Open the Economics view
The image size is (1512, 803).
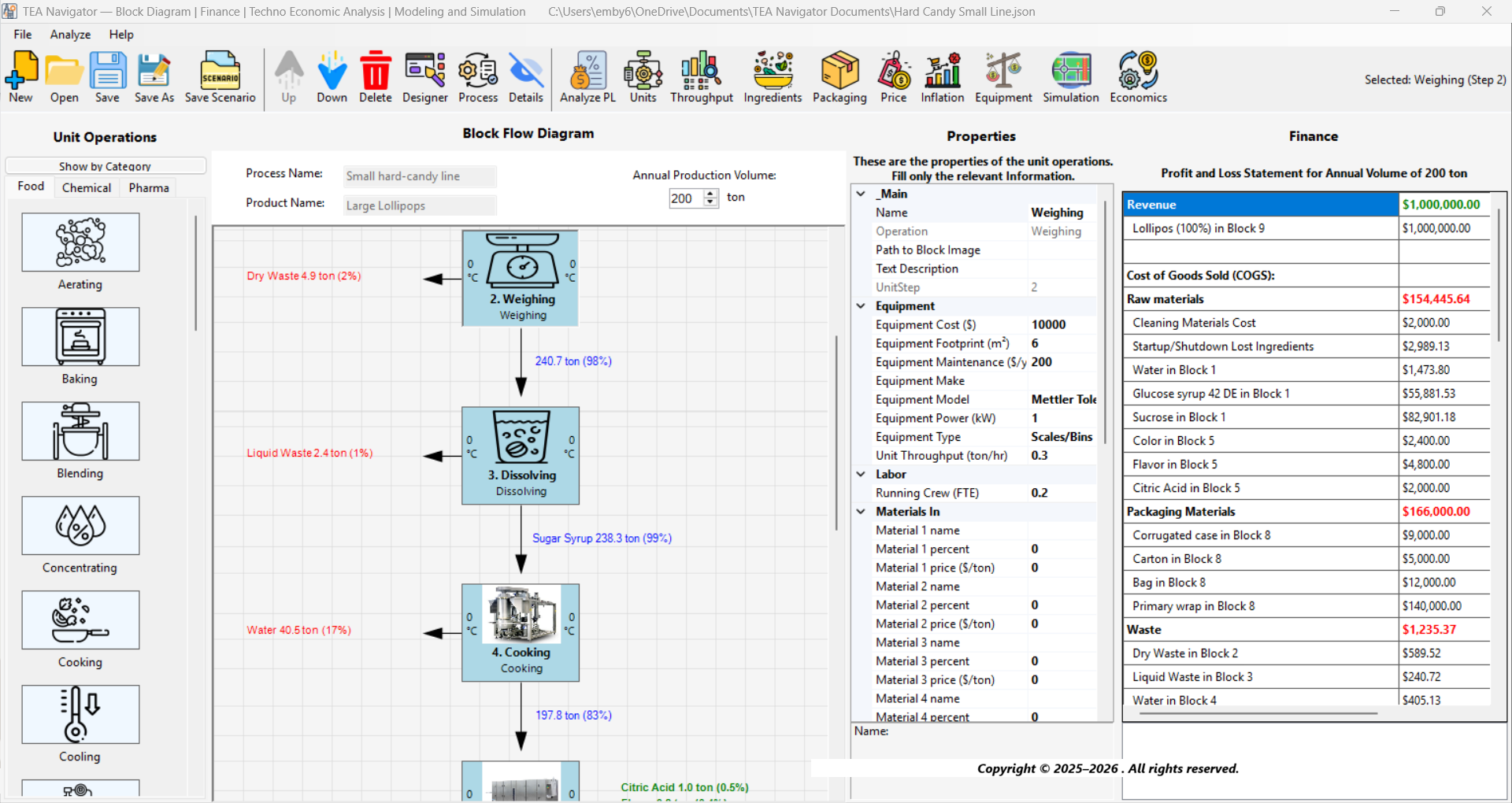(1137, 76)
